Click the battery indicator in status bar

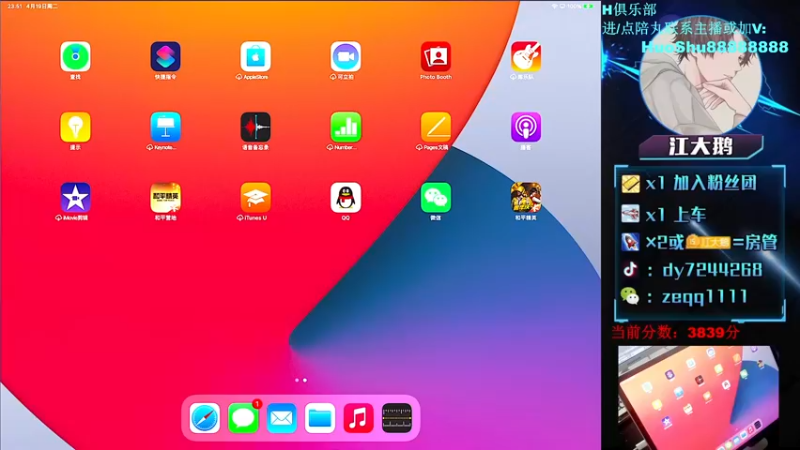pos(588,6)
